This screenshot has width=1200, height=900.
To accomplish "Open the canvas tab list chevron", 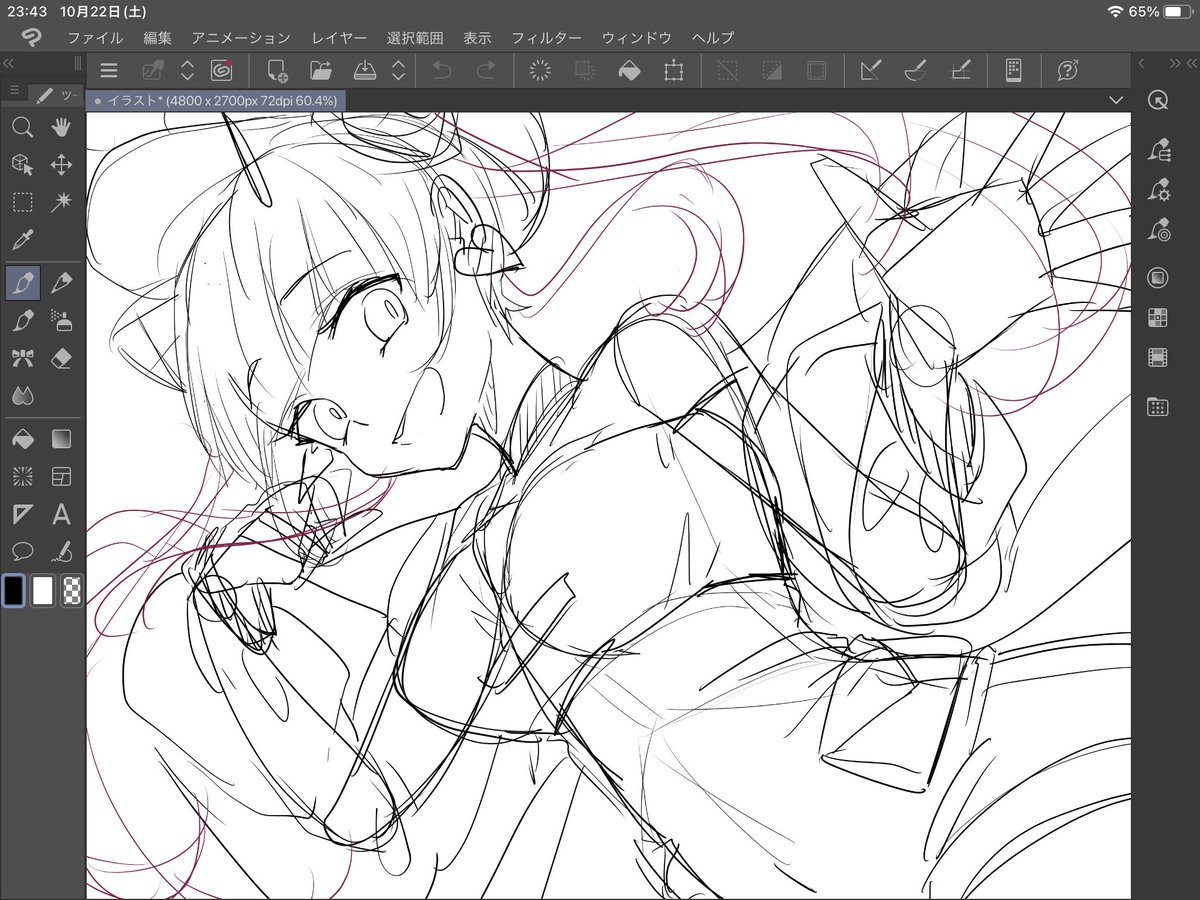I will [1117, 101].
